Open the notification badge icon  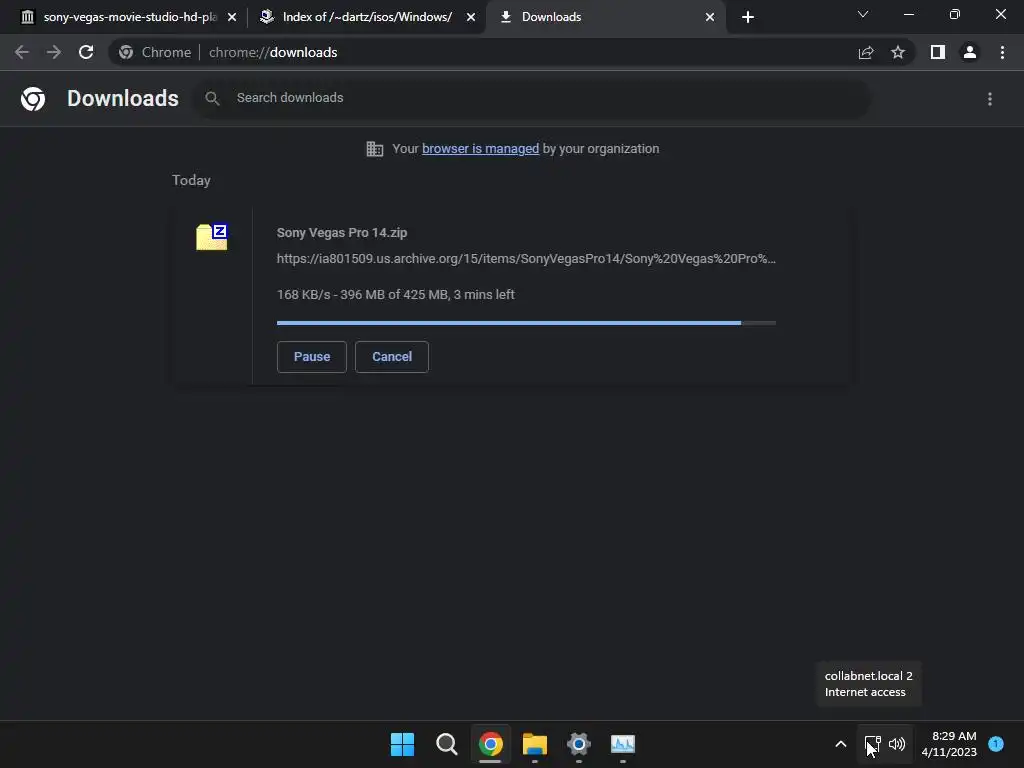[x=996, y=744]
